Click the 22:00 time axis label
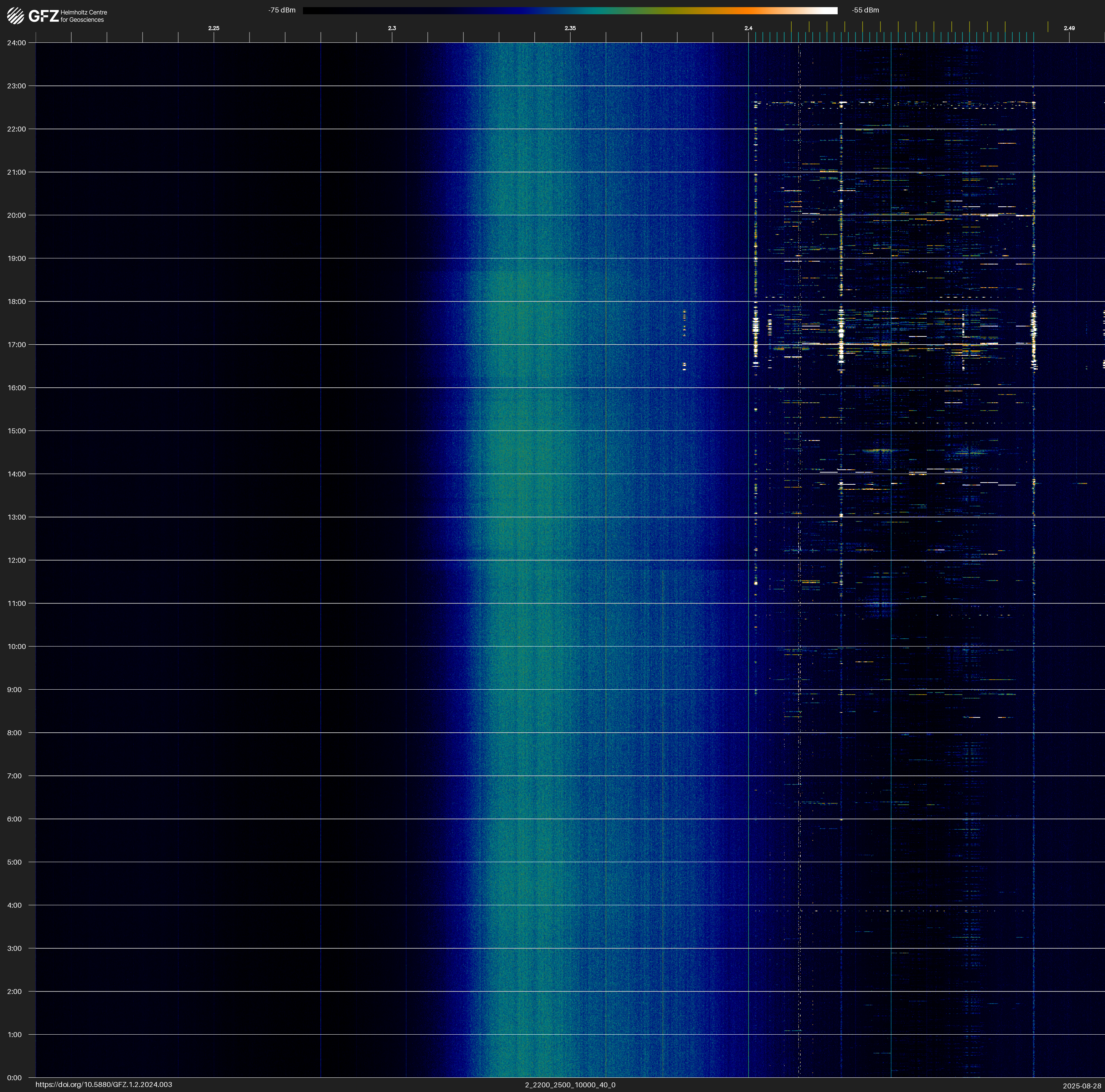Image resolution: width=1105 pixels, height=1092 pixels. pos(17,129)
